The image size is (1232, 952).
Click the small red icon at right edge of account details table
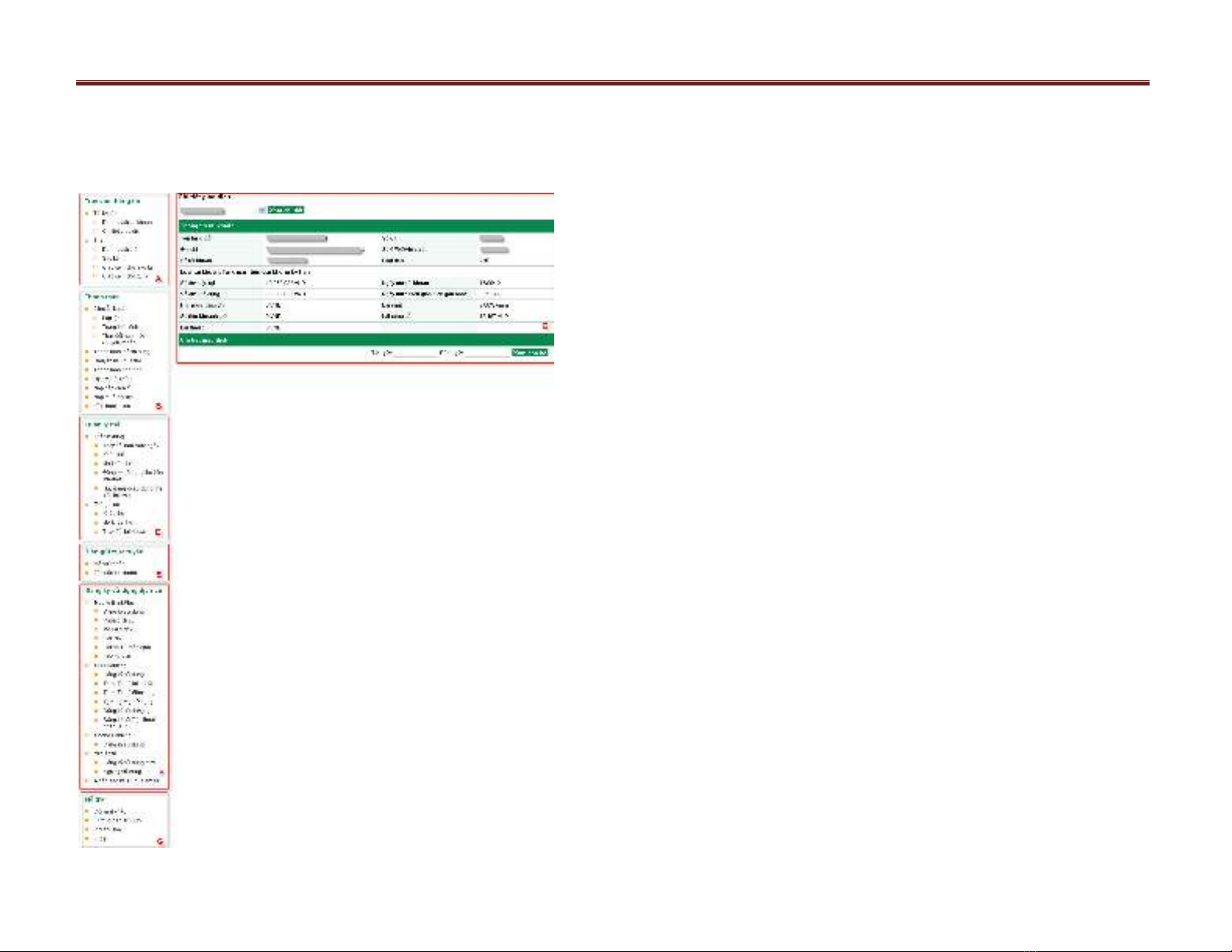(x=545, y=326)
